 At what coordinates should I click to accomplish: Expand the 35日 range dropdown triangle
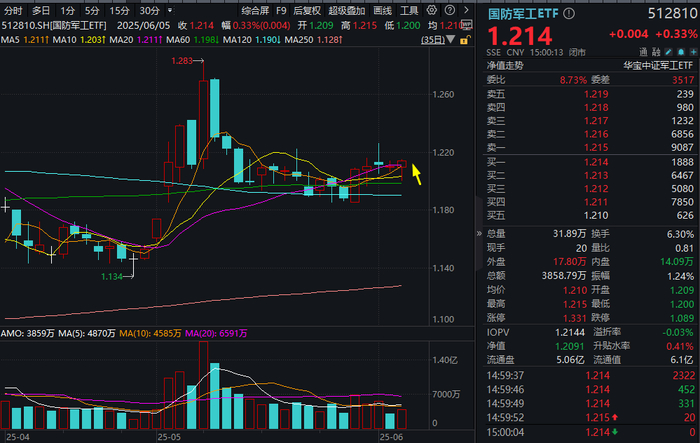(451, 39)
